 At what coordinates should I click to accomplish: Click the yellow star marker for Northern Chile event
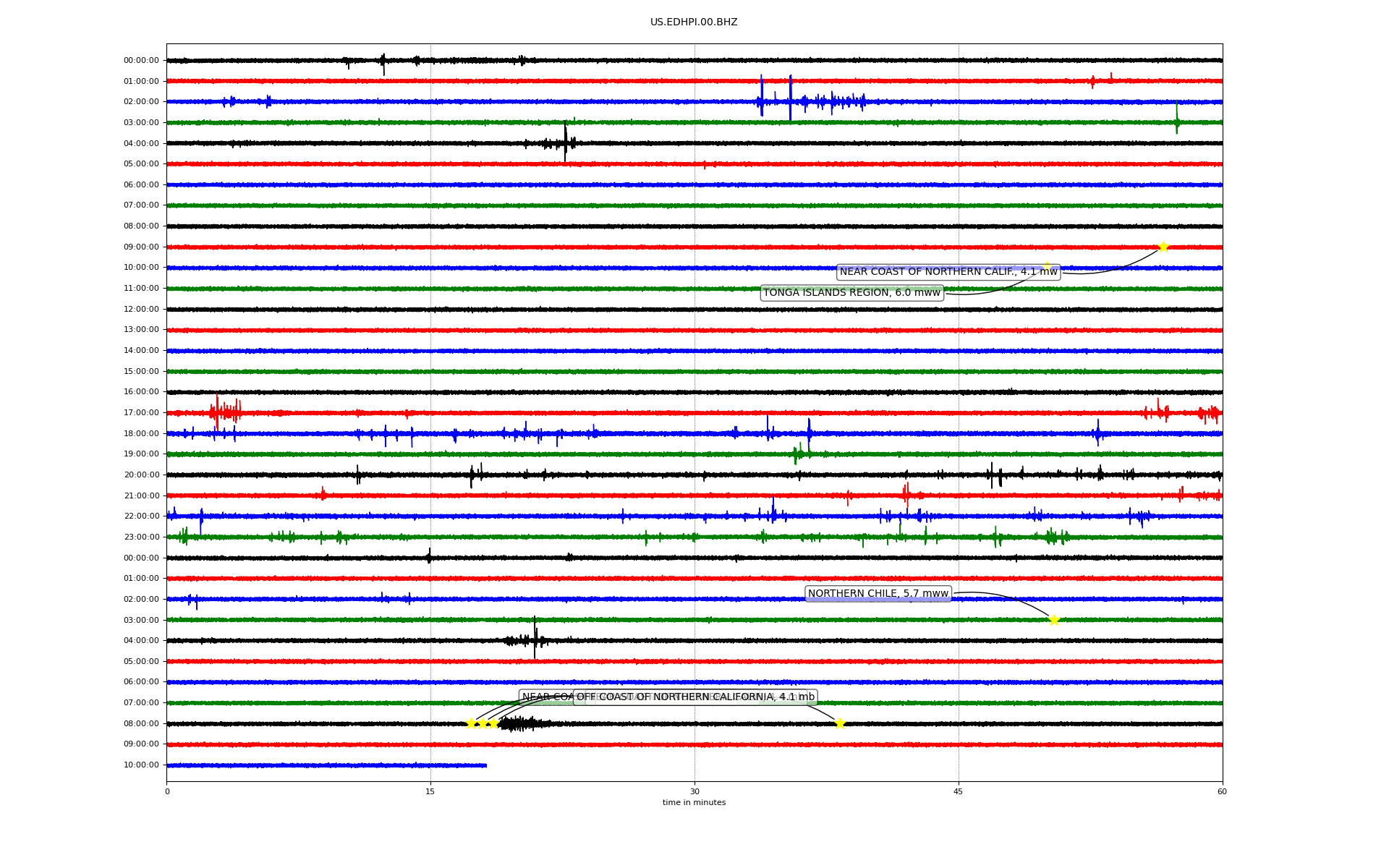click(1054, 620)
